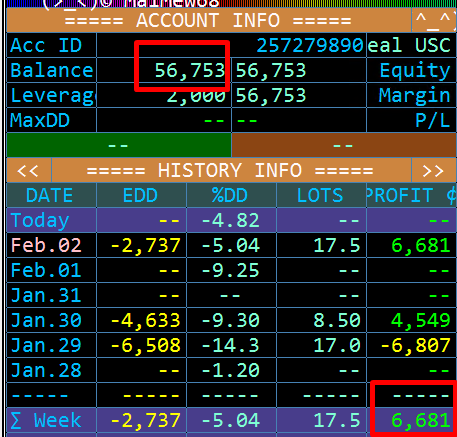This screenshot has width=457, height=437.
Task: Select the Jan.31 date row
Action: 46,295
